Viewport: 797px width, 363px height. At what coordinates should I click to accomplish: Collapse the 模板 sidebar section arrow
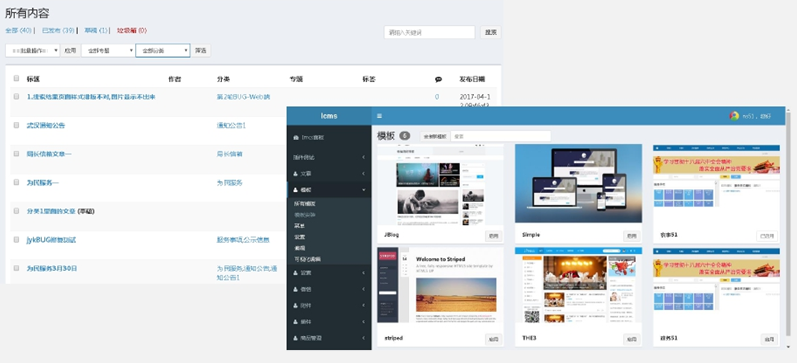point(363,190)
